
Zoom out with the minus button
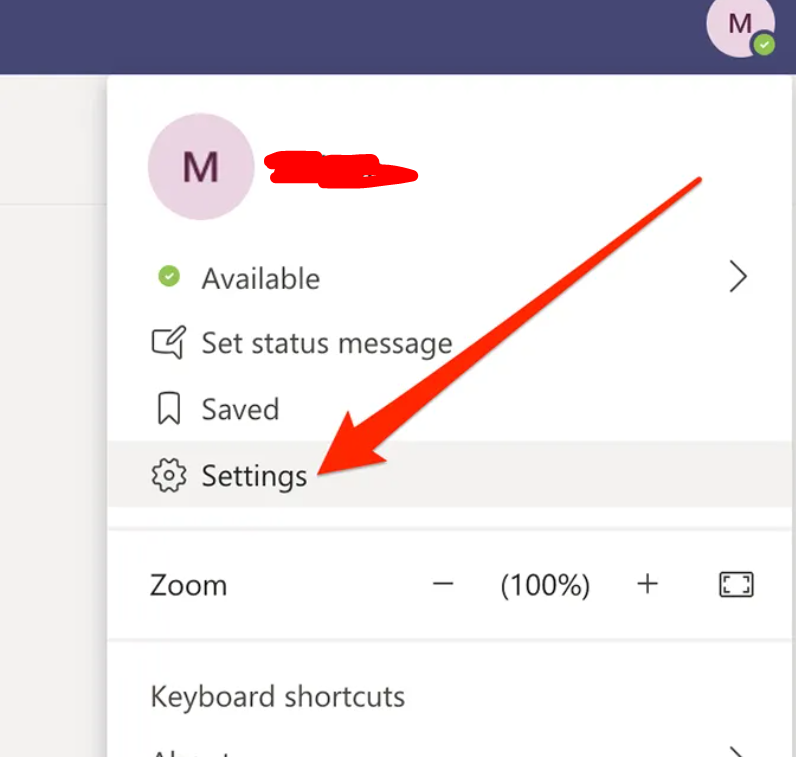tap(443, 584)
